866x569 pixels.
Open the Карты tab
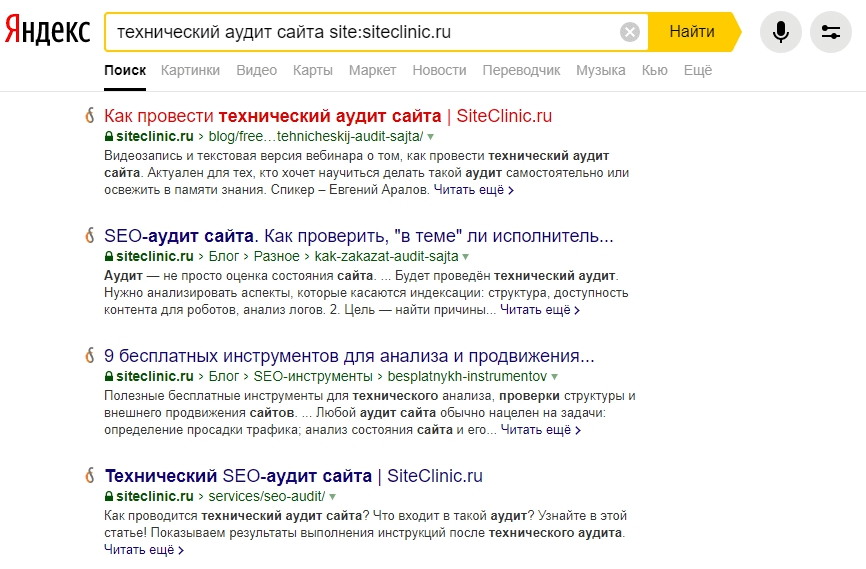click(x=313, y=70)
